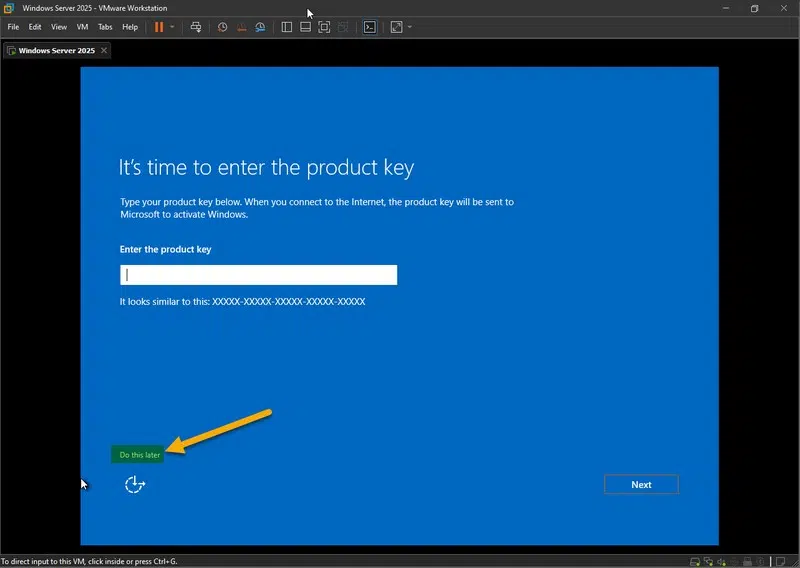This screenshot has height=568, width=800.
Task: Click the product key input field
Action: click(259, 275)
